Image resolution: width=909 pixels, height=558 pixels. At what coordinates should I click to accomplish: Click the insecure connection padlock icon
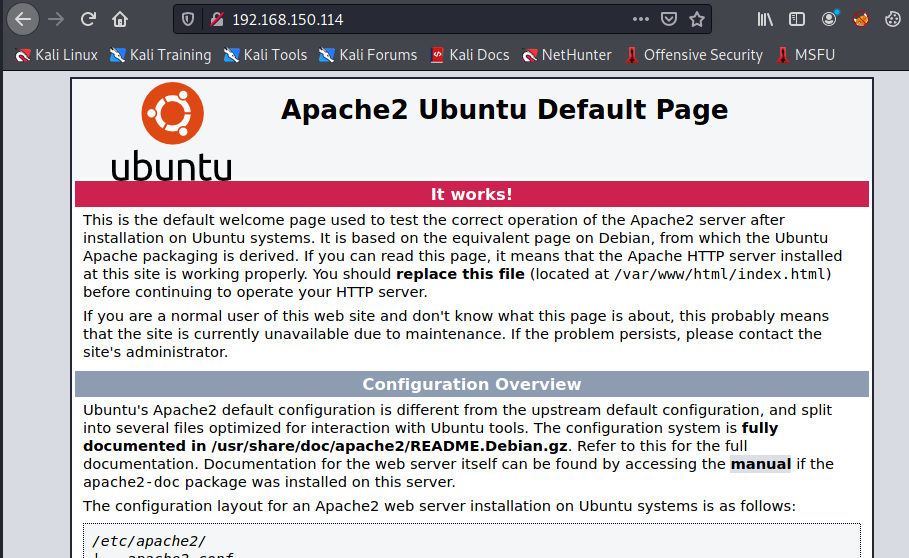point(215,19)
